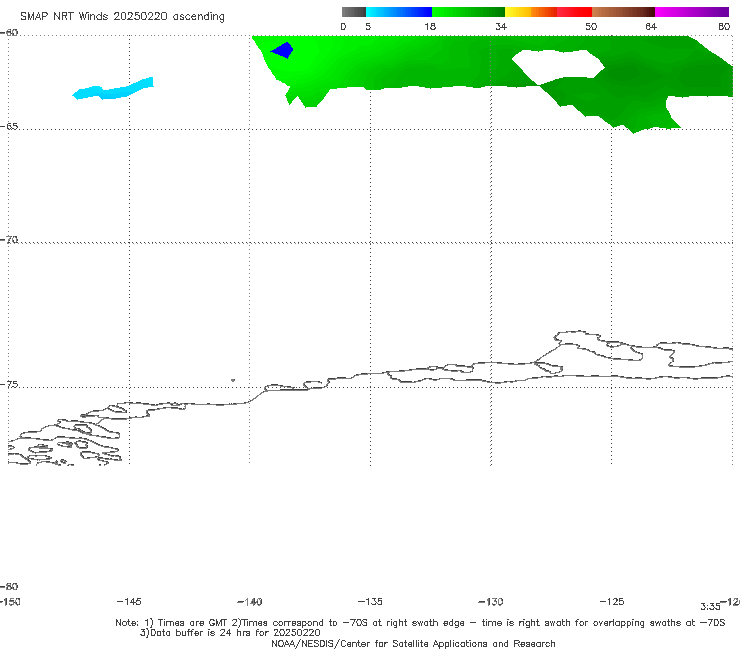Click the red segment of the color bar
Viewport: 740px width, 650px height.
coord(574,12)
